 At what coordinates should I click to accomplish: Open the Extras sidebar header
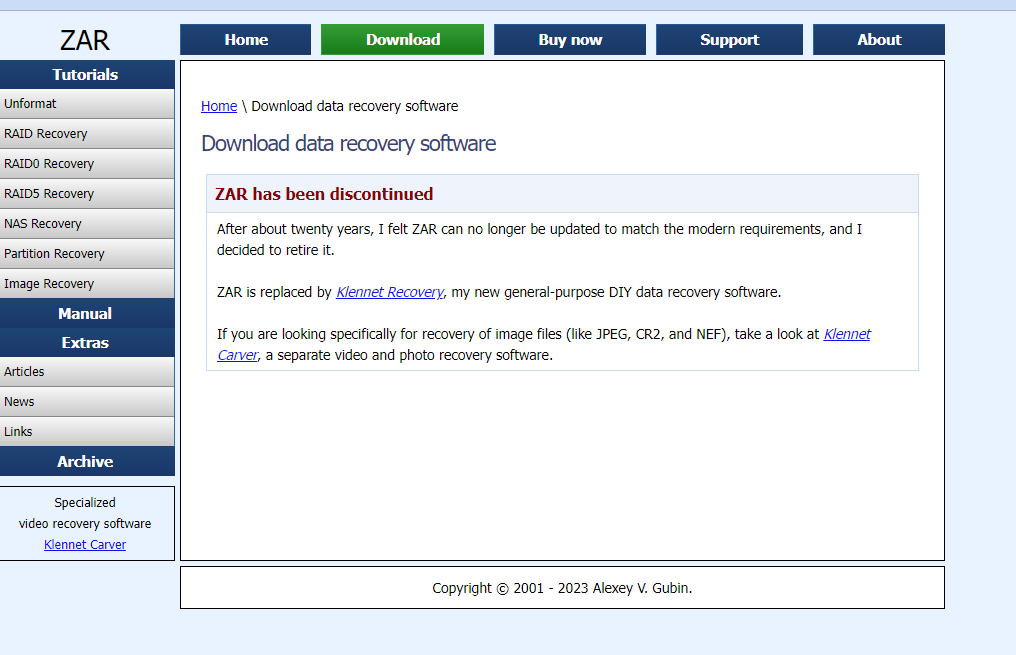pos(87,343)
